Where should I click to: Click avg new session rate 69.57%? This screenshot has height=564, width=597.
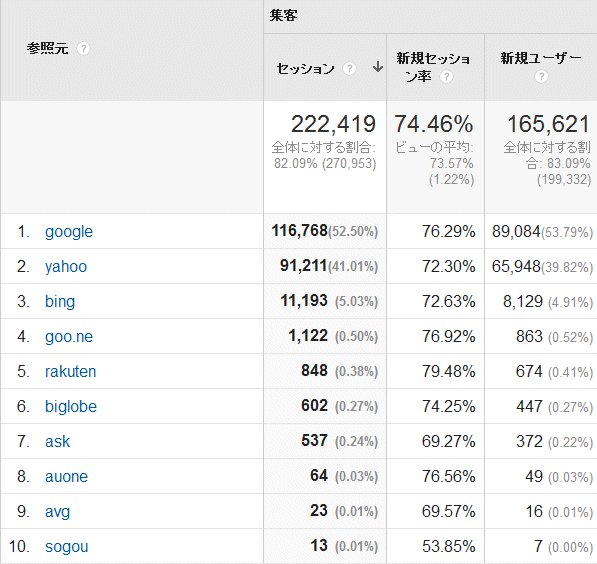(449, 512)
